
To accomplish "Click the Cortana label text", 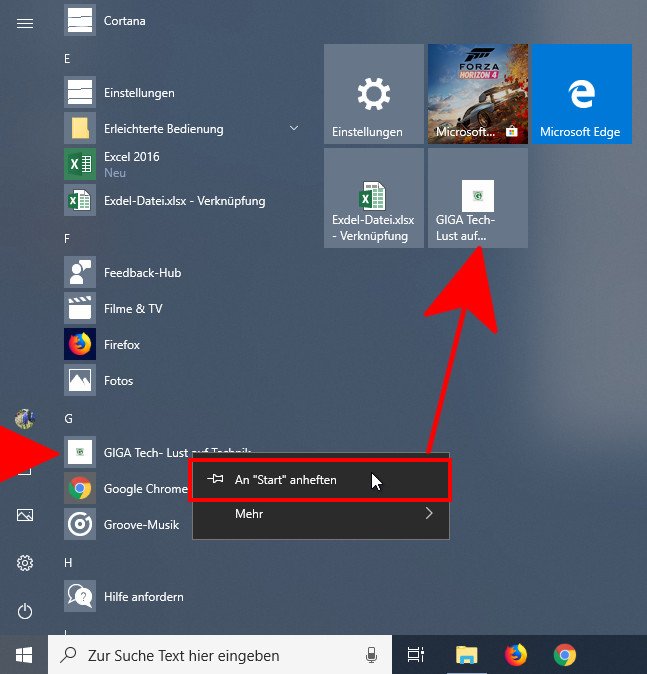I will click(x=125, y=21).
